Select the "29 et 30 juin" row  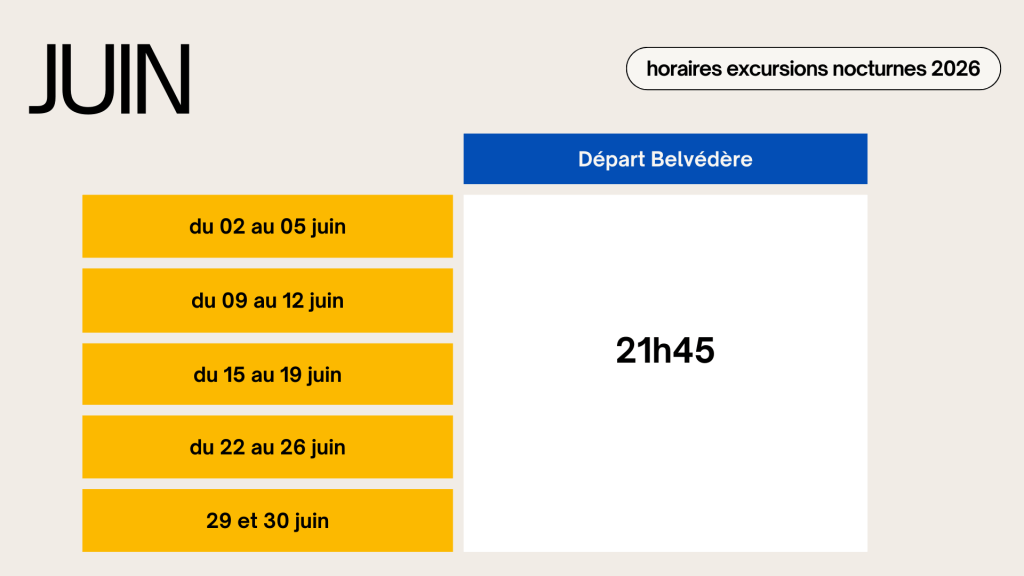pyautogui.click(x=267, y=521)
